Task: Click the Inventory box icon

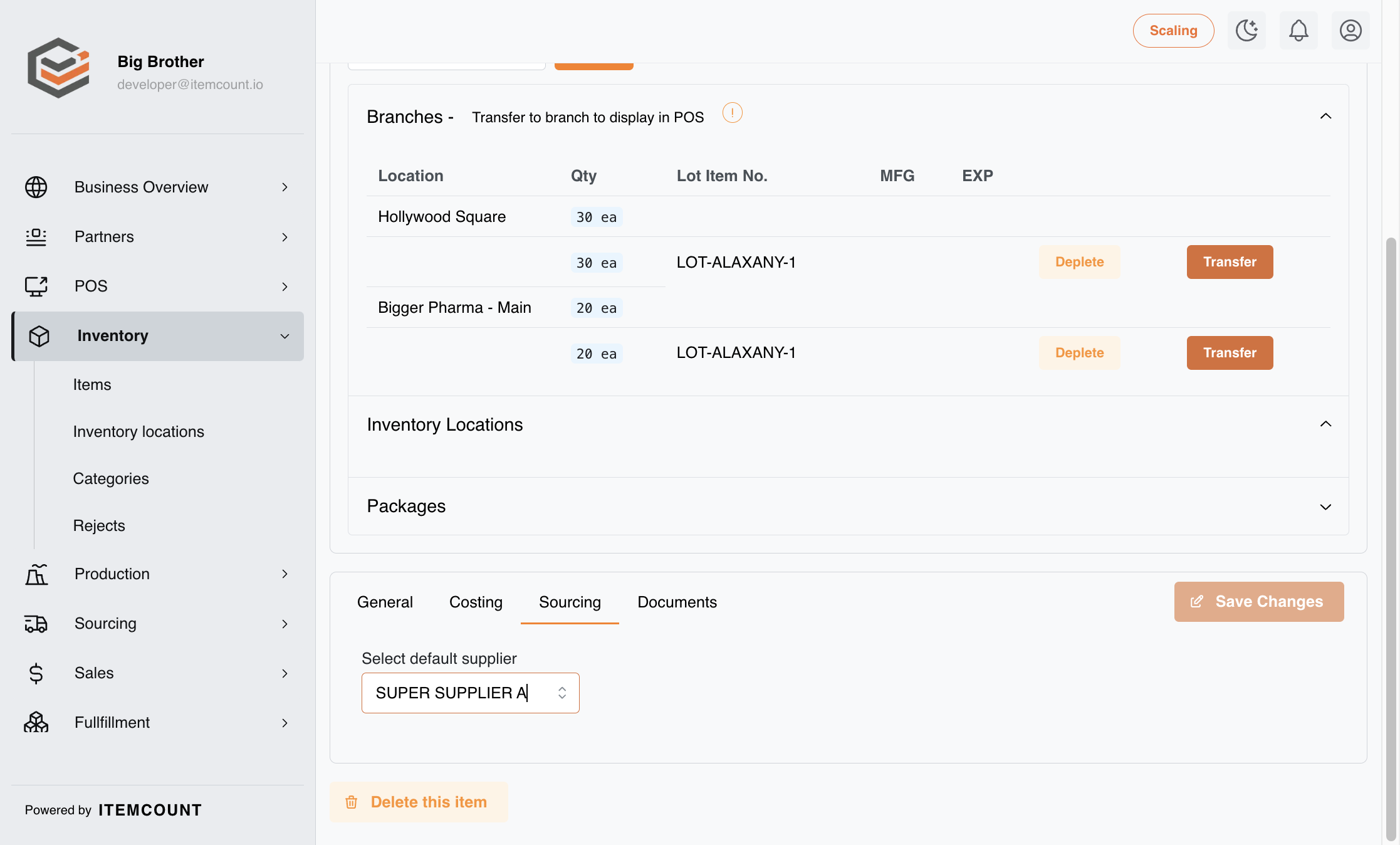Action: 39,336
